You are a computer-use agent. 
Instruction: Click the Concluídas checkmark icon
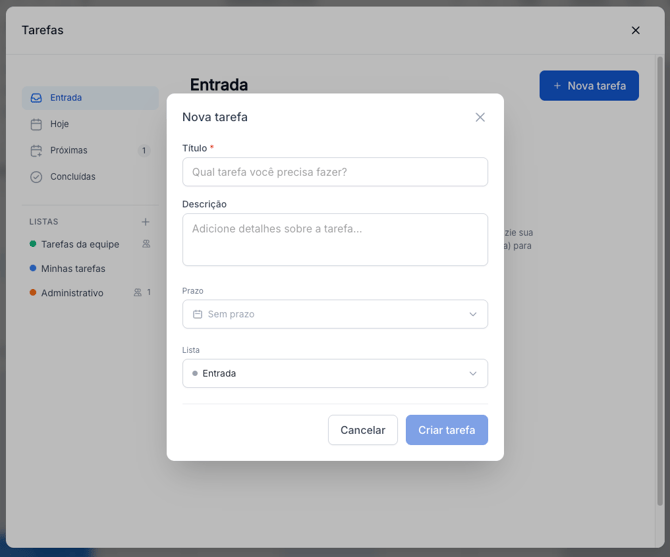(x=36, y=177)
